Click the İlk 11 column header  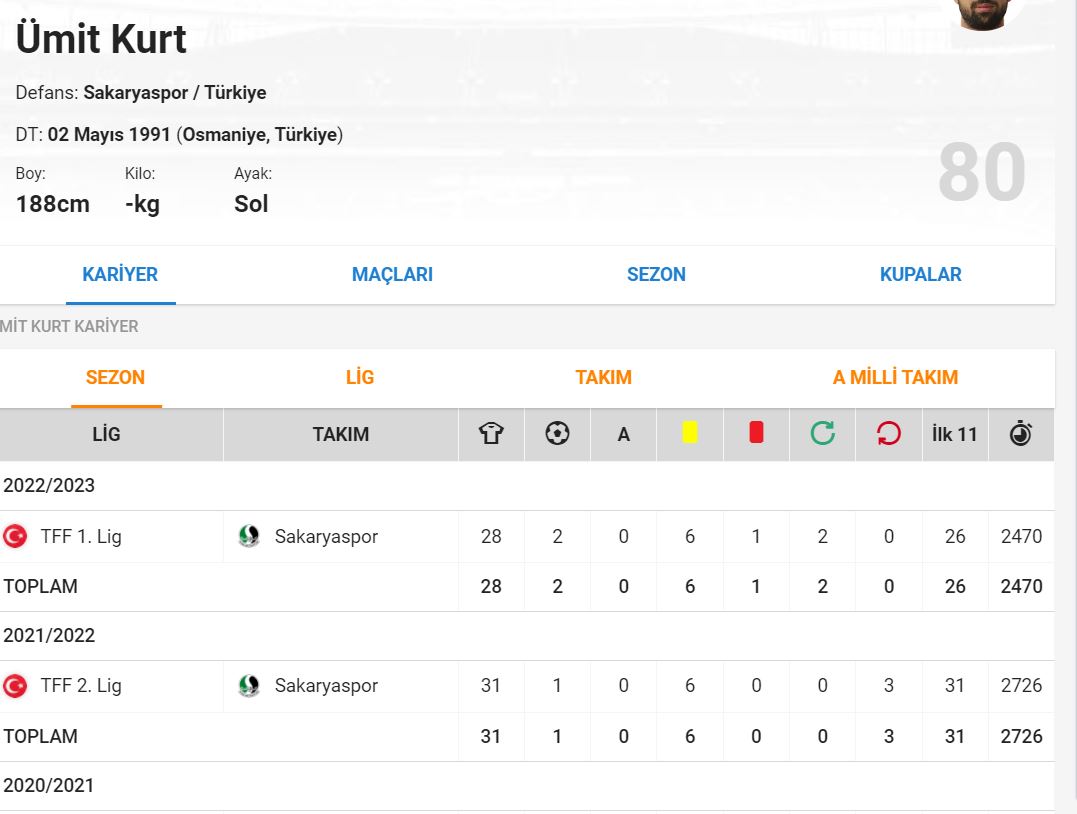954,435
